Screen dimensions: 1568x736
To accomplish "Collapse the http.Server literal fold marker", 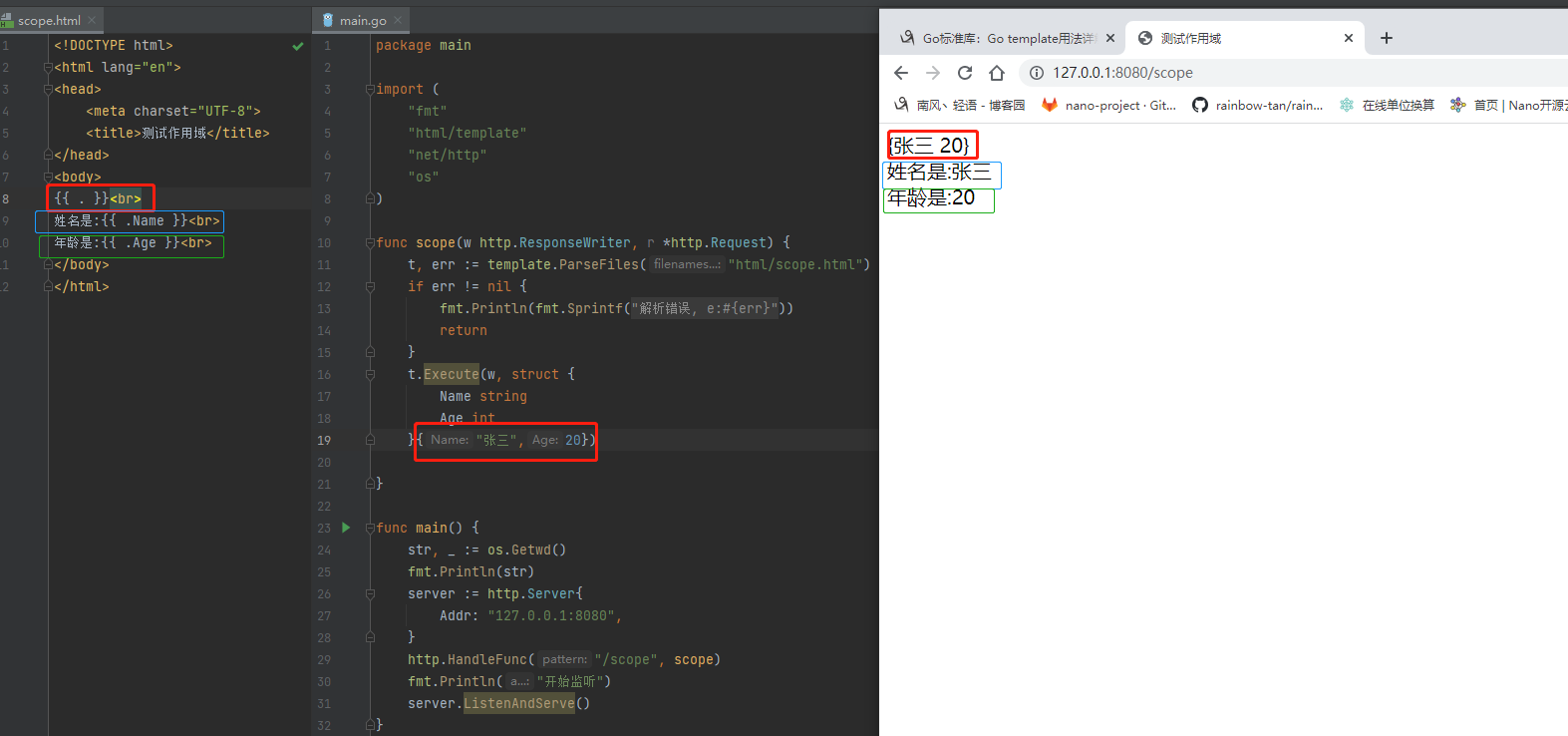I will [x=370, y=594].
